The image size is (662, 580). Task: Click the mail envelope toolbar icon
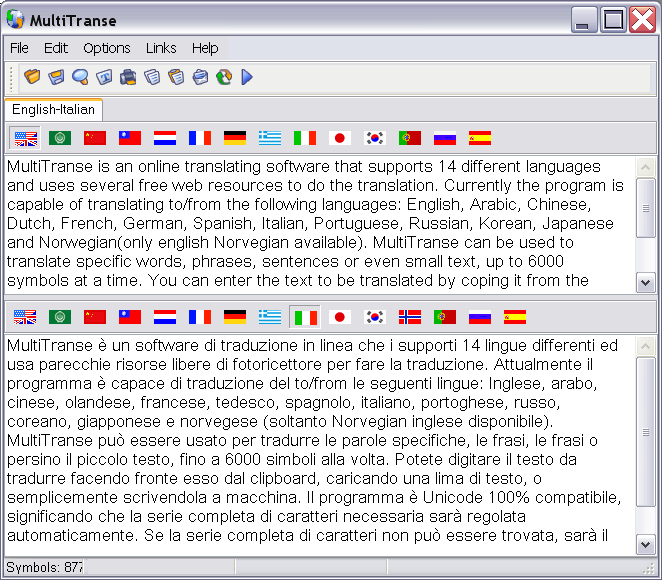[x=200, y=77]
